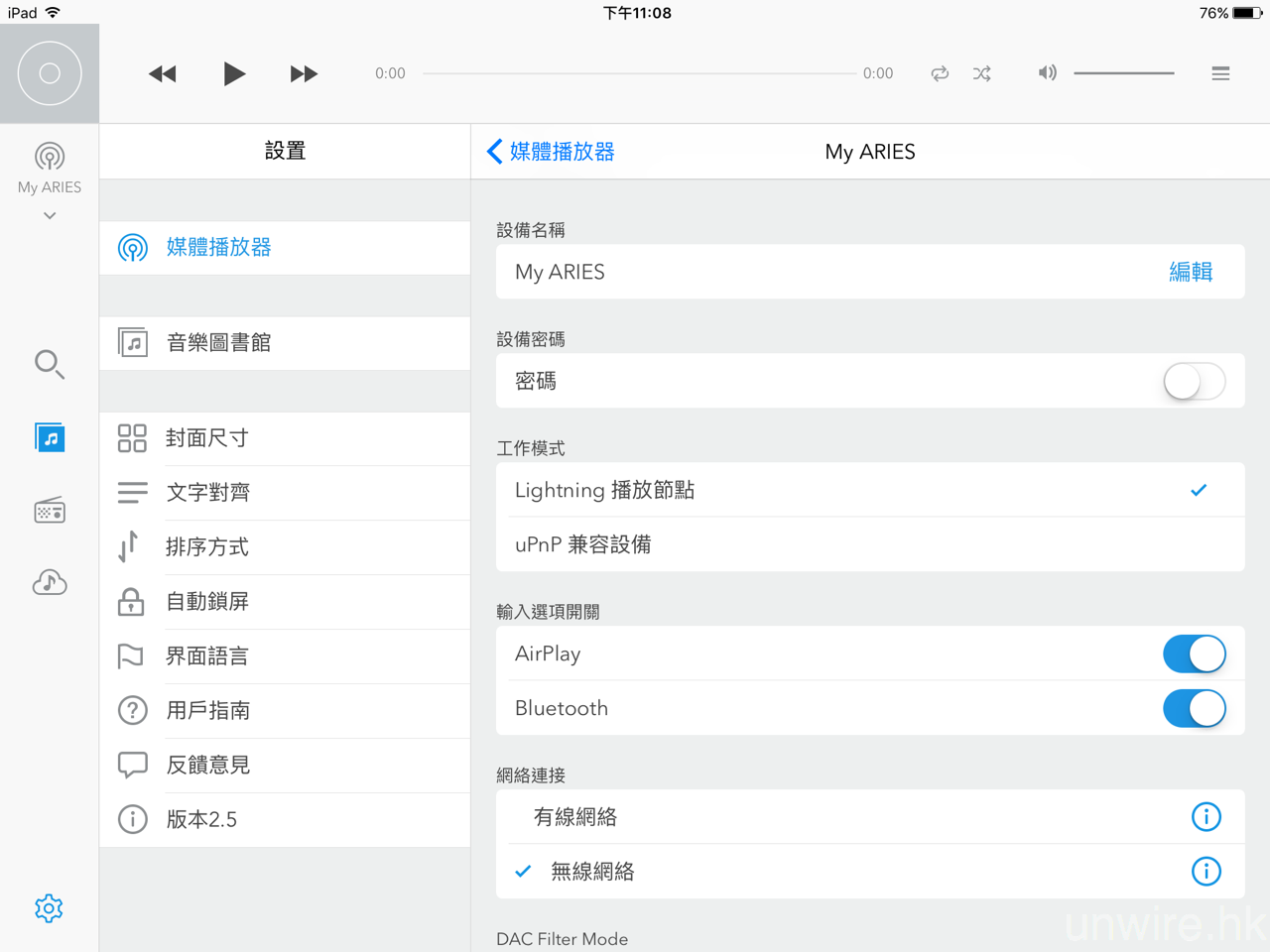1270x952 pixels.
Task: Click the 媒體播放器 broadcast icon in list
Action: click(132, 248)
